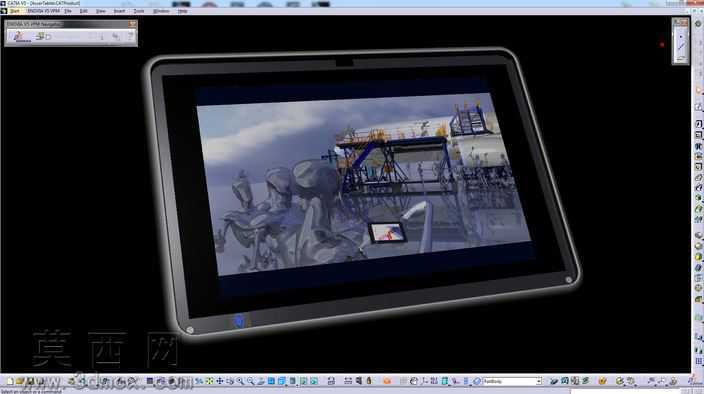Screen dimensions: 704x394
Task: Open the Tools menu
Action: coord(139,11)
